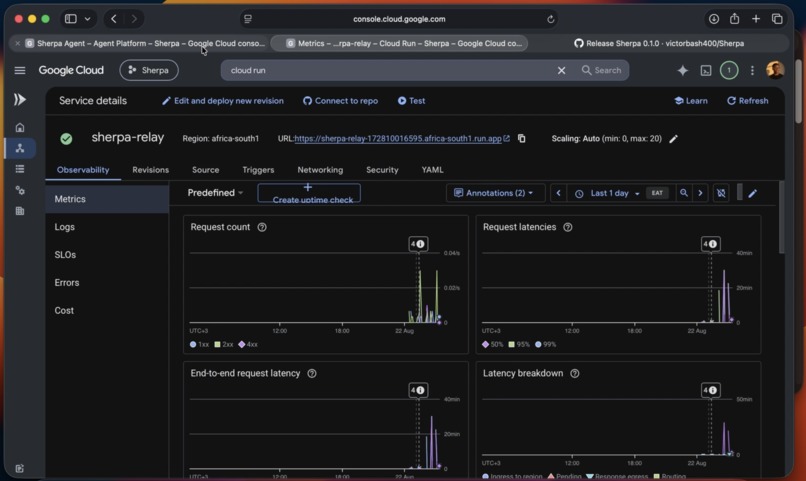Click the zoom magnifier in time controls
806x481 pixels.
tap(684, 193)
